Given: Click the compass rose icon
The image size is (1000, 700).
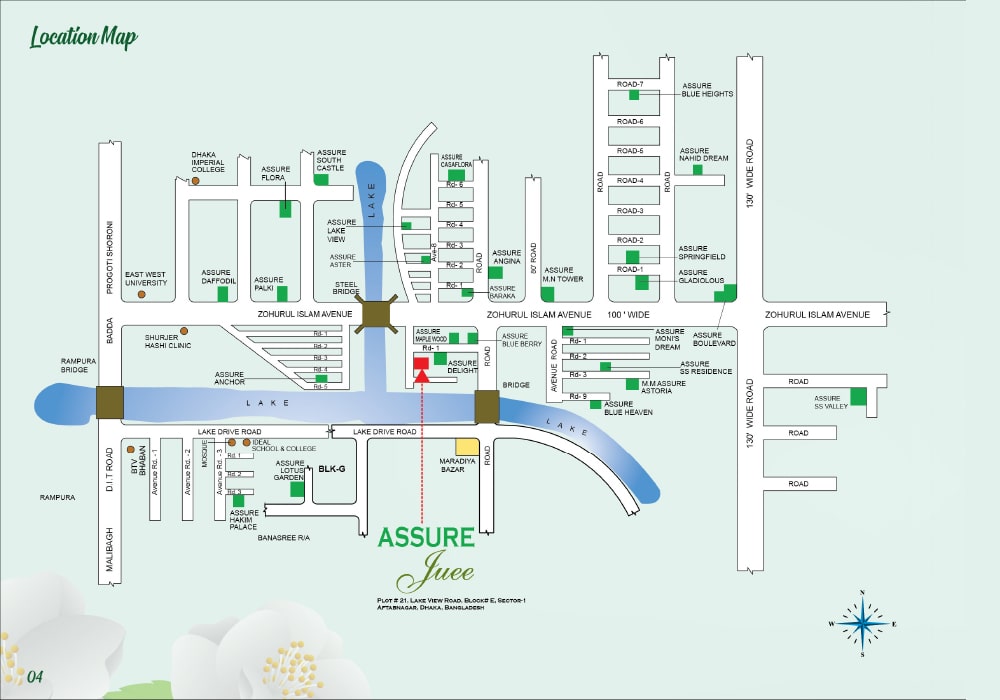Looking at the screenshot, I should pos(862,623).
